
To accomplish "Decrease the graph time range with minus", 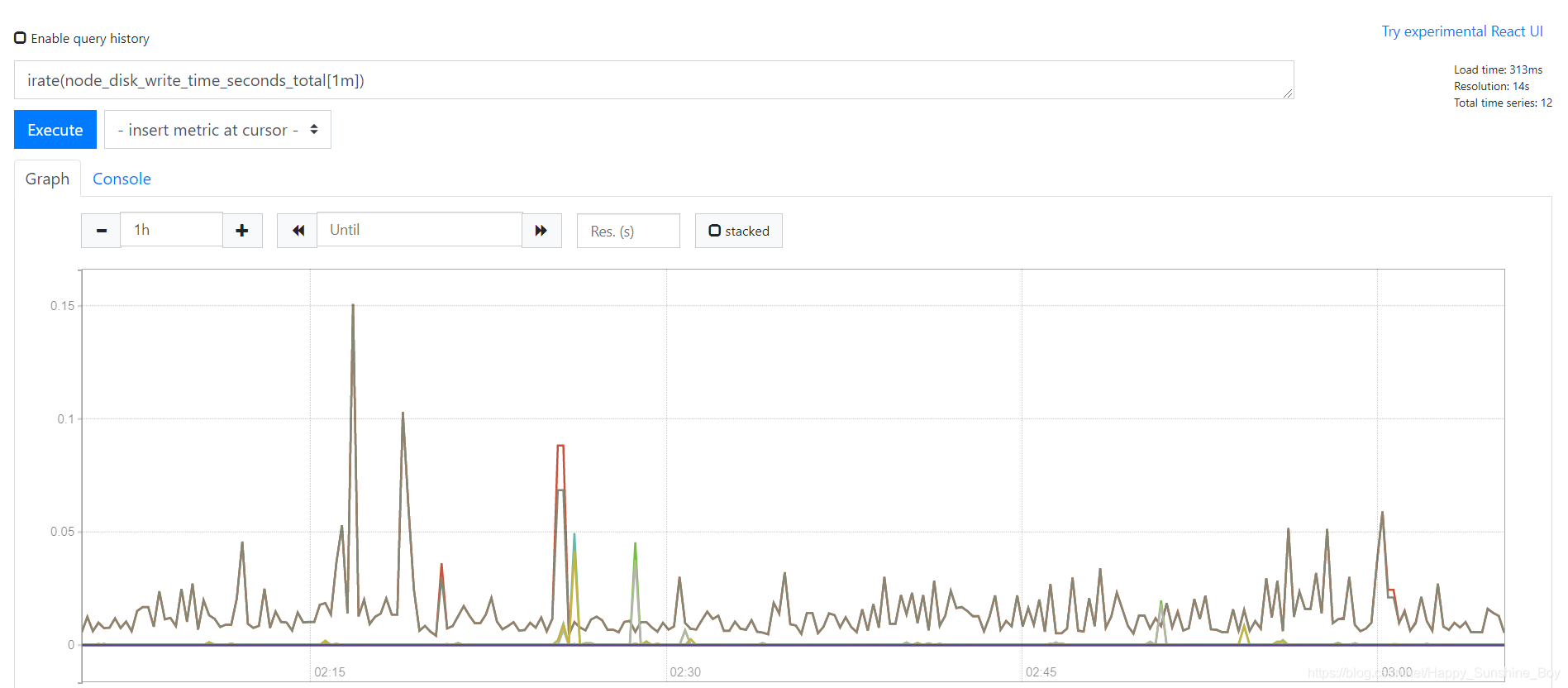I will tap(101, 231).
